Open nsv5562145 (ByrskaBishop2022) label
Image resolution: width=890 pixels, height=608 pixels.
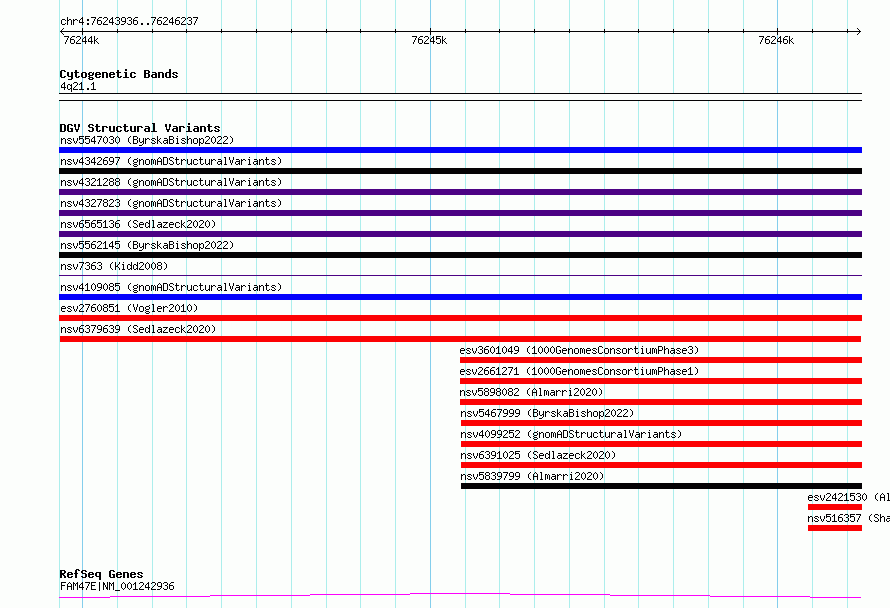tap(147, 245)
